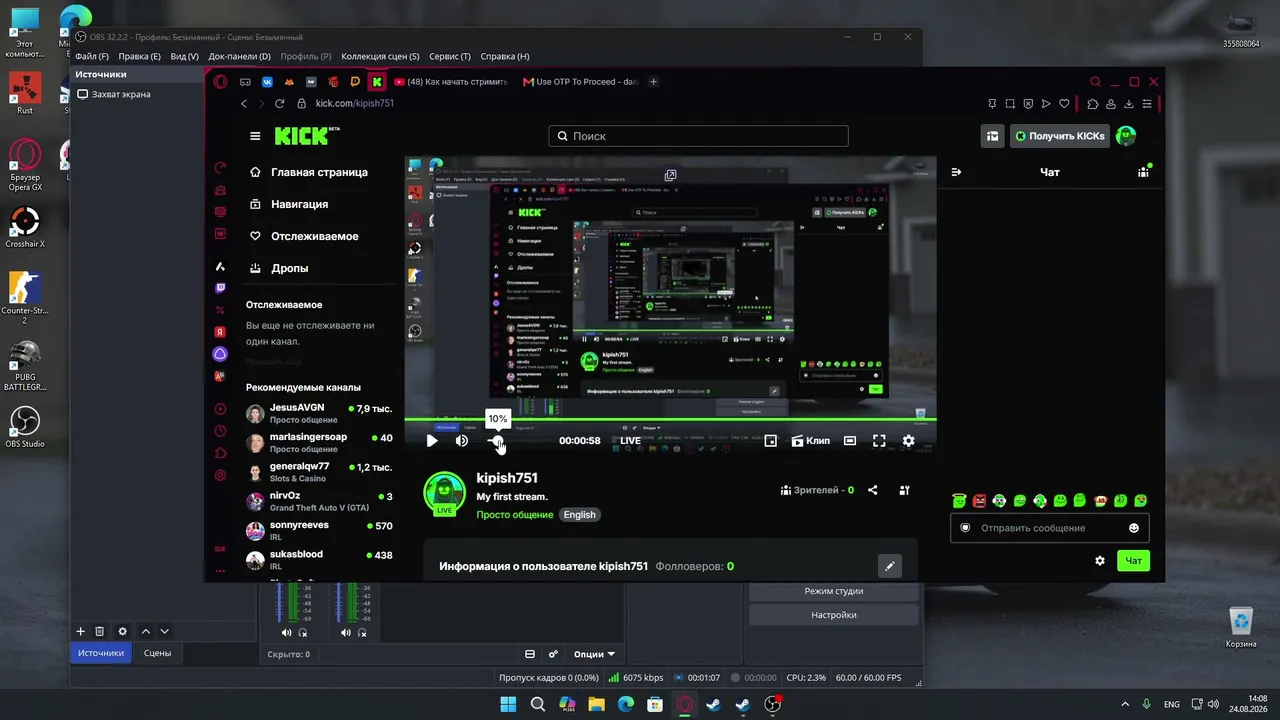Click the kick.com/kipish751 address bar

point(354,104)
